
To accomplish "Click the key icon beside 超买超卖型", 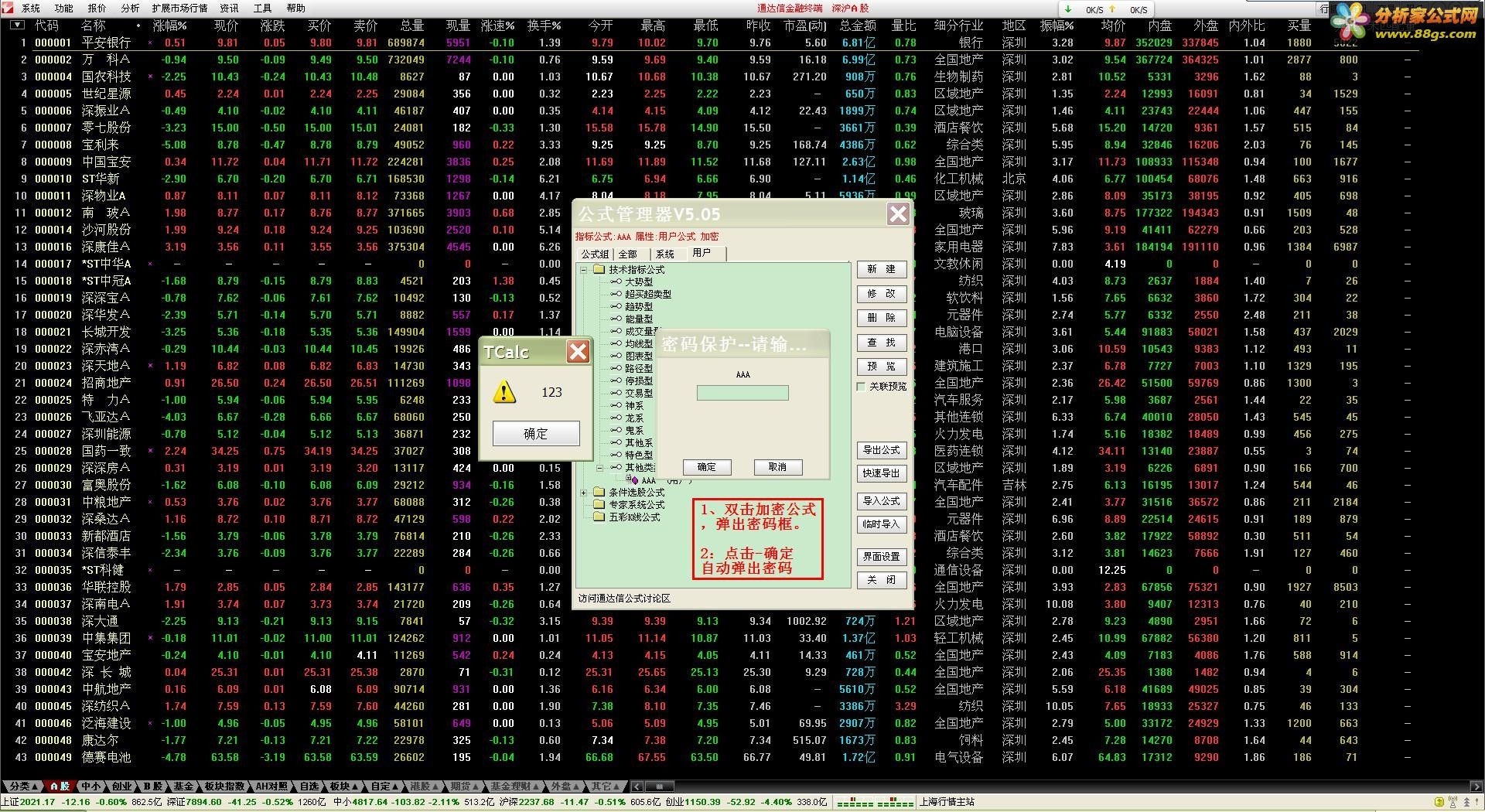I will tap(616, 295).
